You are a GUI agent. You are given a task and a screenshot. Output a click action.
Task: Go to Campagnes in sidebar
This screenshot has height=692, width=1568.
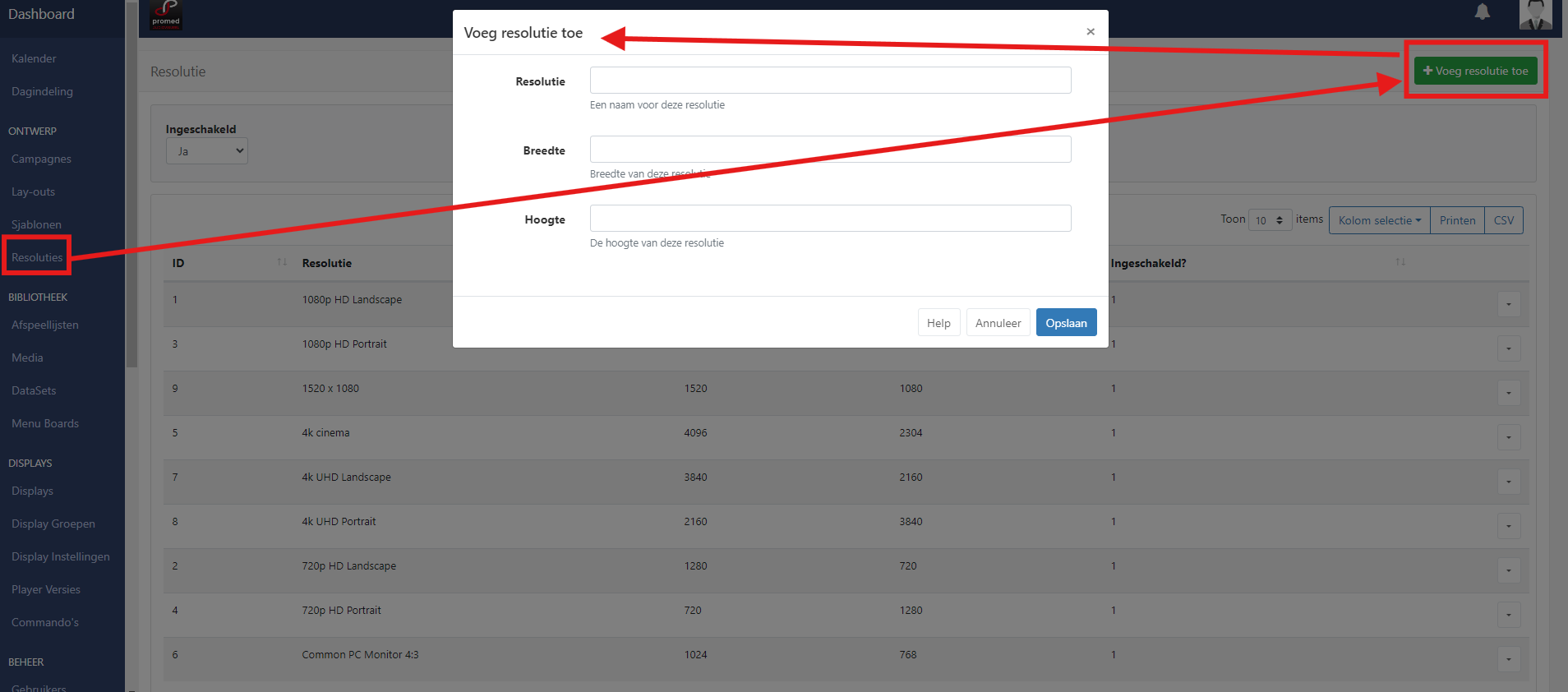pos(42,159)
